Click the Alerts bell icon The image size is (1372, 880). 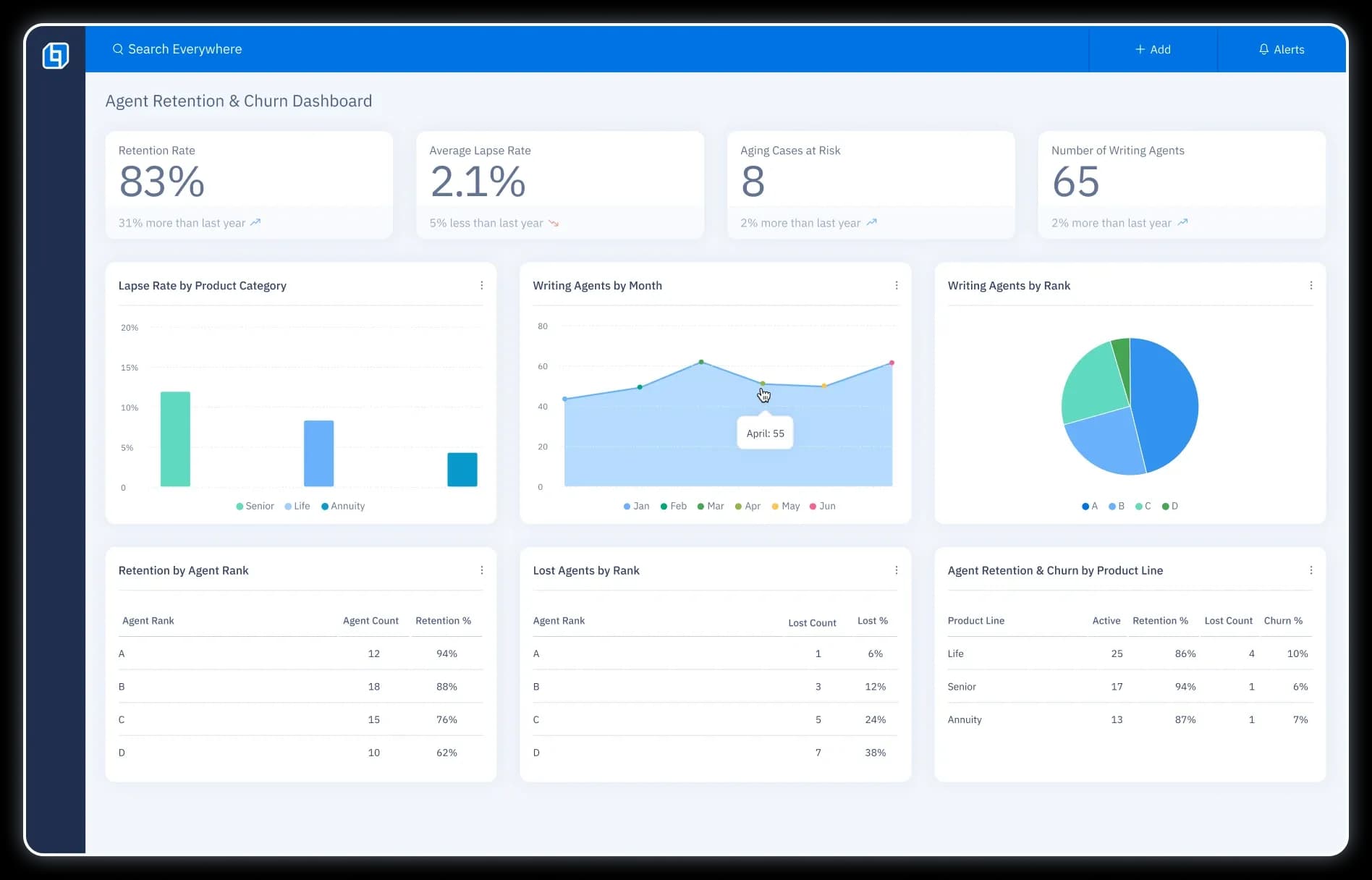pos(1263,49)
